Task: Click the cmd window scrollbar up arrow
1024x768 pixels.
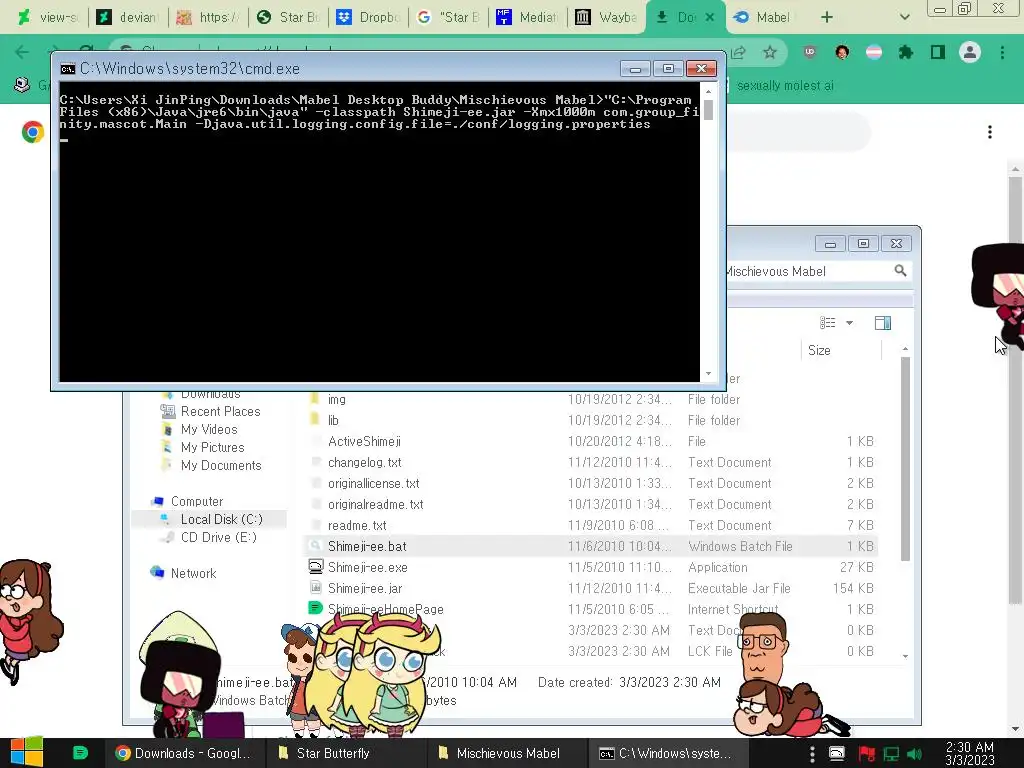Action: coord(709,91)
